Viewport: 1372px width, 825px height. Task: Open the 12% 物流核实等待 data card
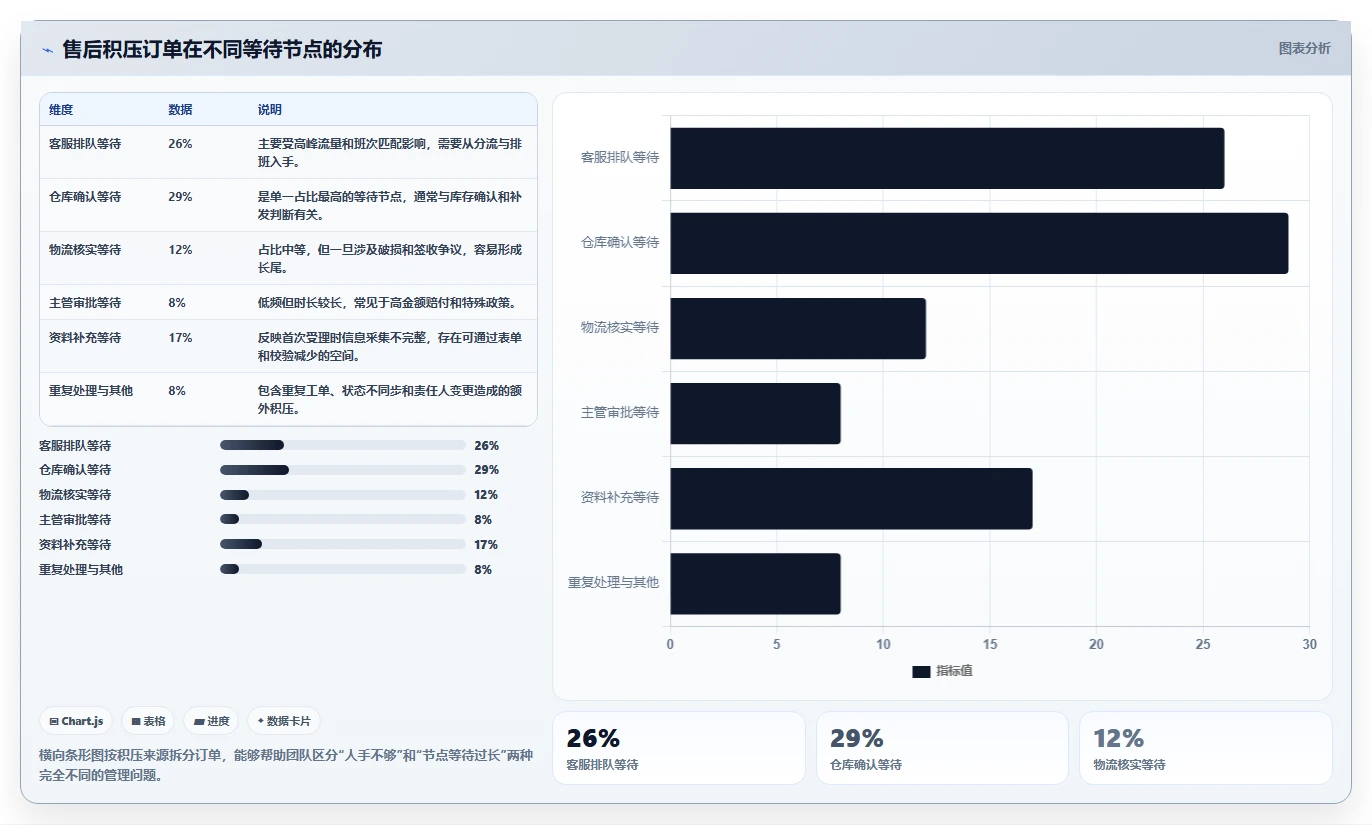(x=1206, y=748)
